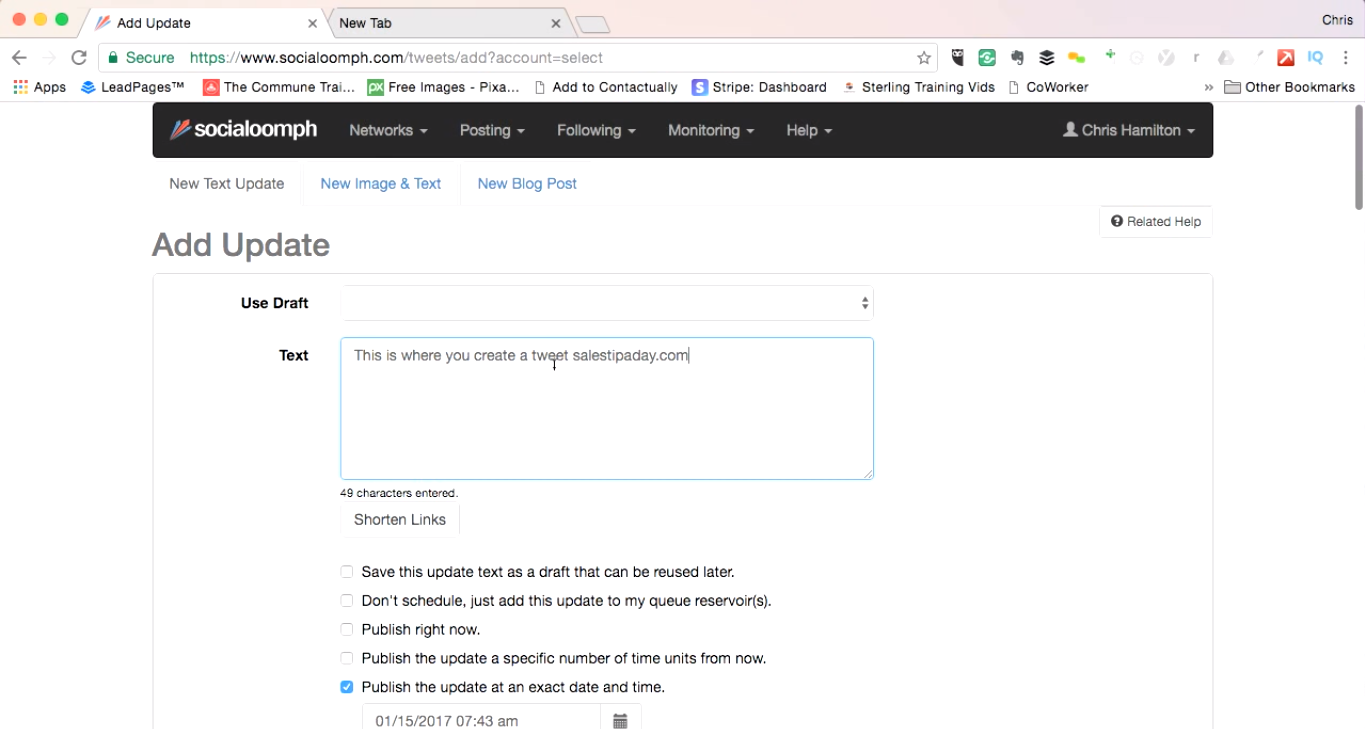Open the calendar date picker icon
The width and height of the screenshot is (1365, 729).
pos(620,720)
